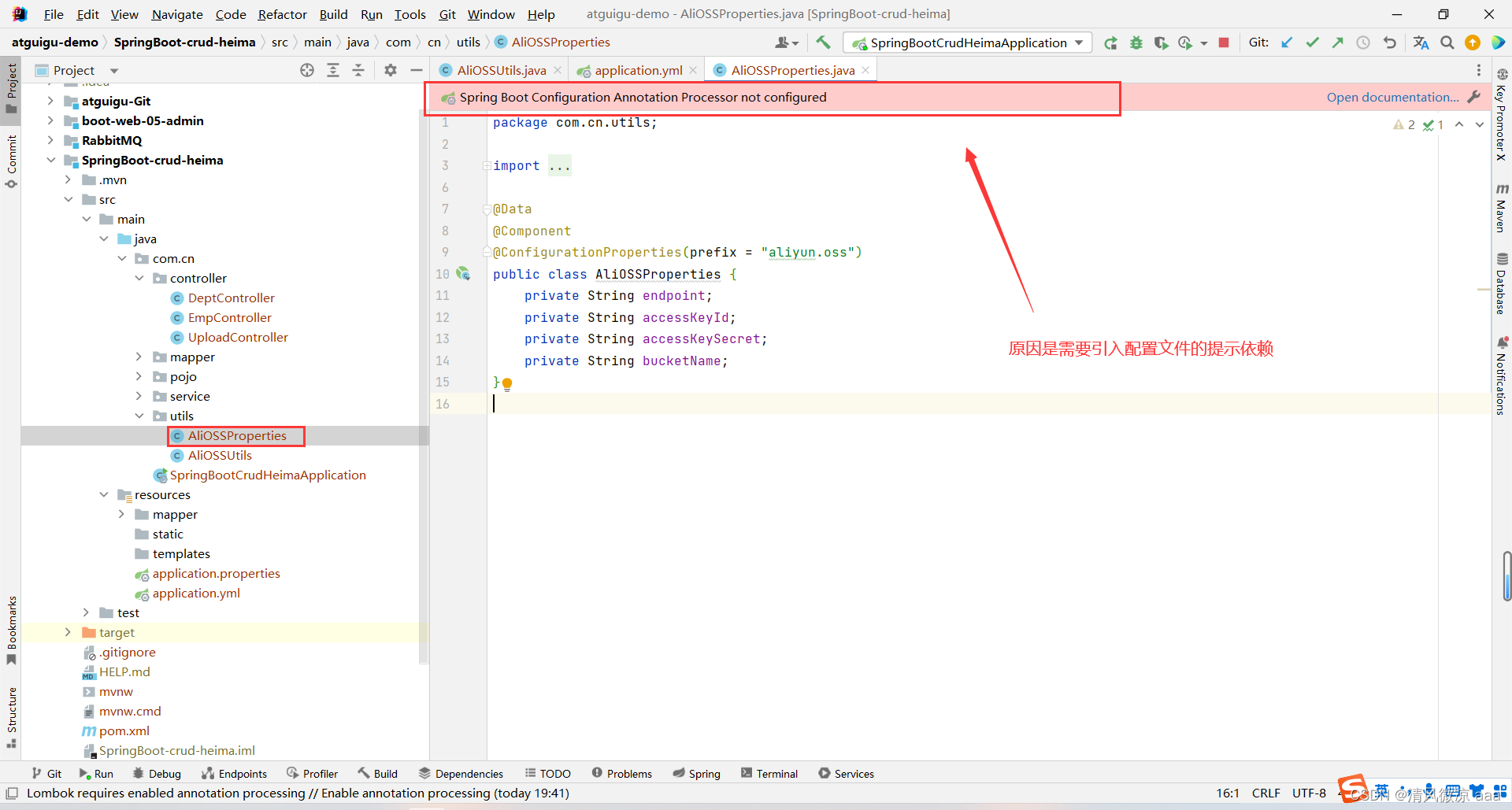This screenshot has width=1512, height=810.
Task: Collapse all in Project panel
Action: pyautogui.click(x=358, y=70)
